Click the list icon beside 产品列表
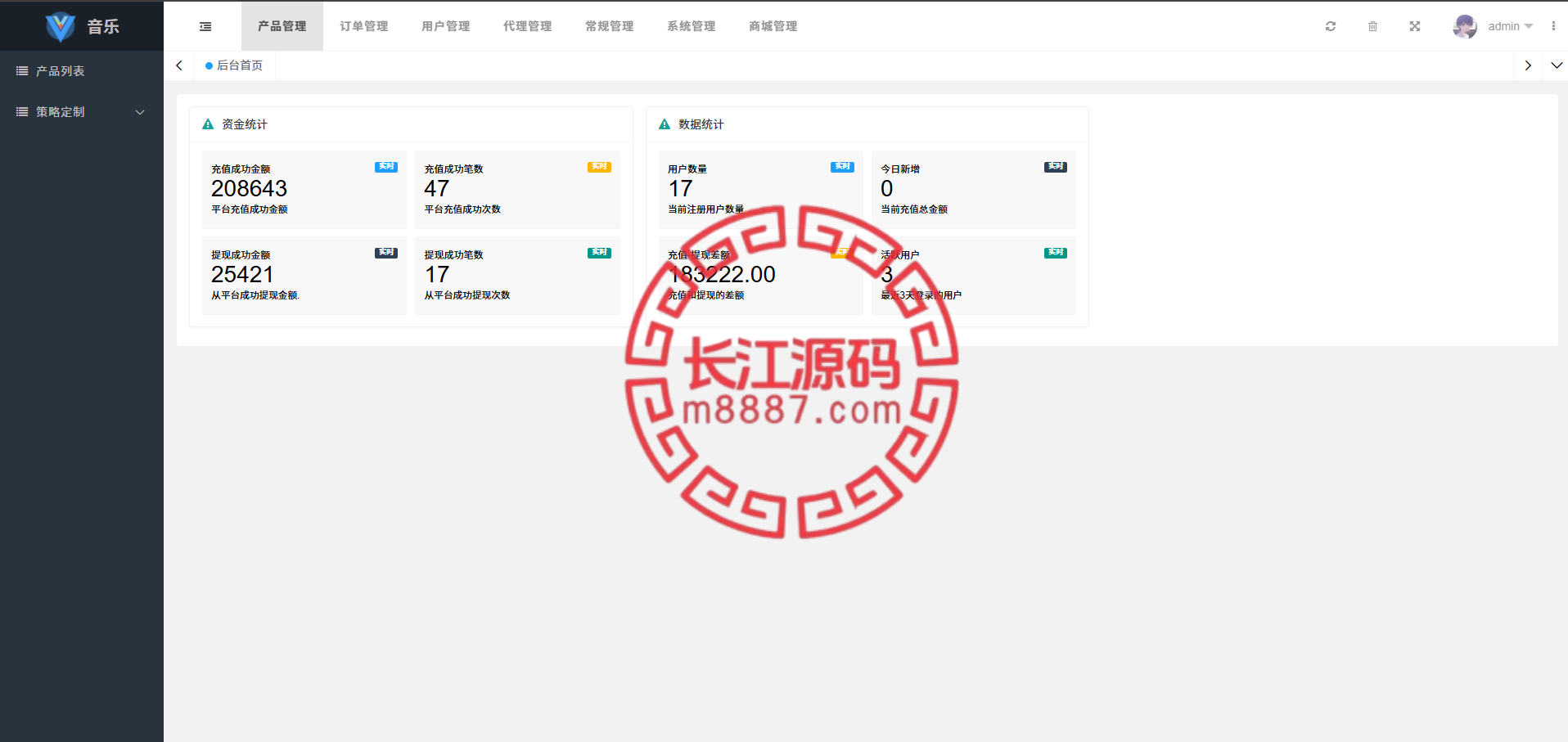Screen dimensions: 1568x742 tap(22, 71)
